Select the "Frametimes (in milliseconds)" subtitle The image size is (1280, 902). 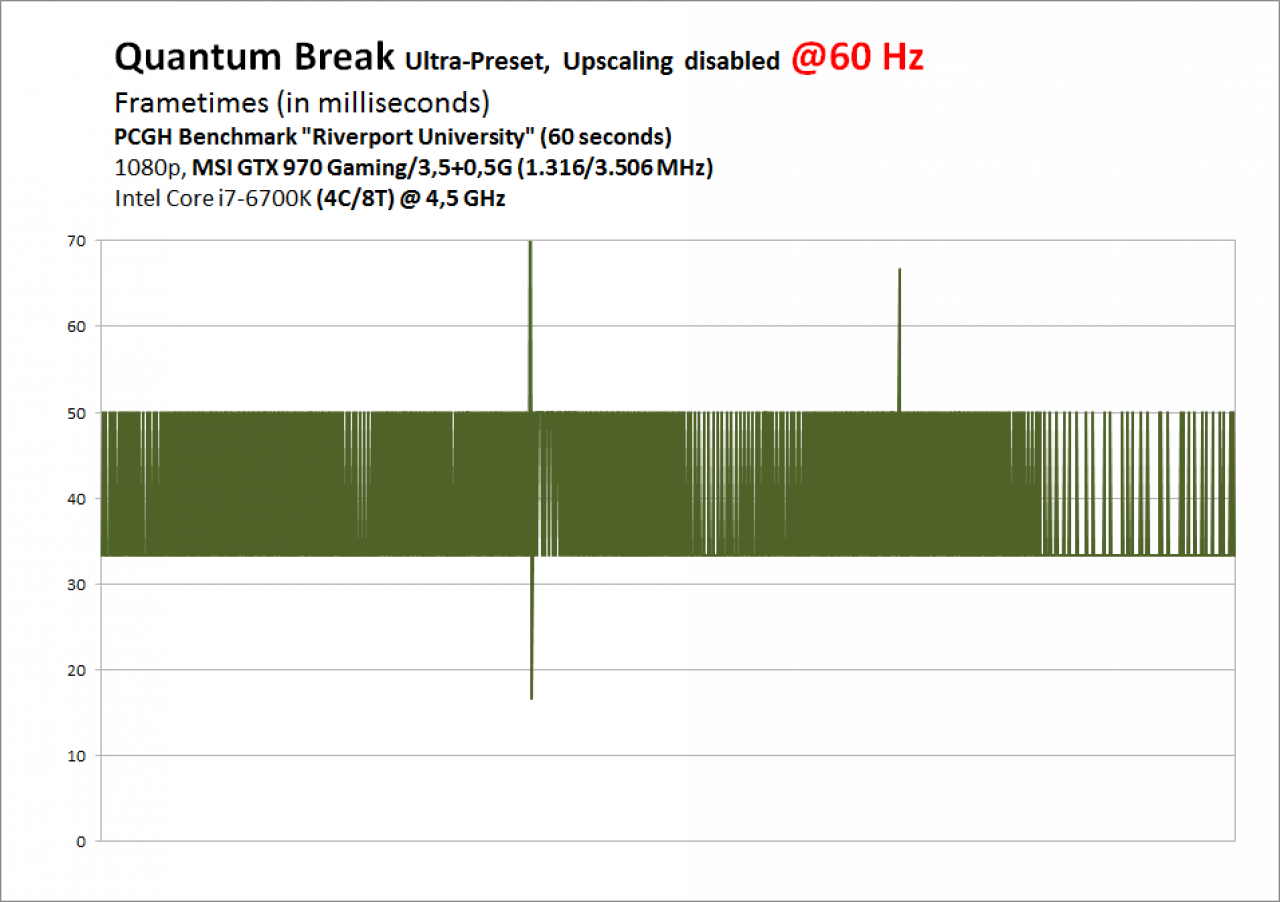pyautogui.click(x=302, y=103)
